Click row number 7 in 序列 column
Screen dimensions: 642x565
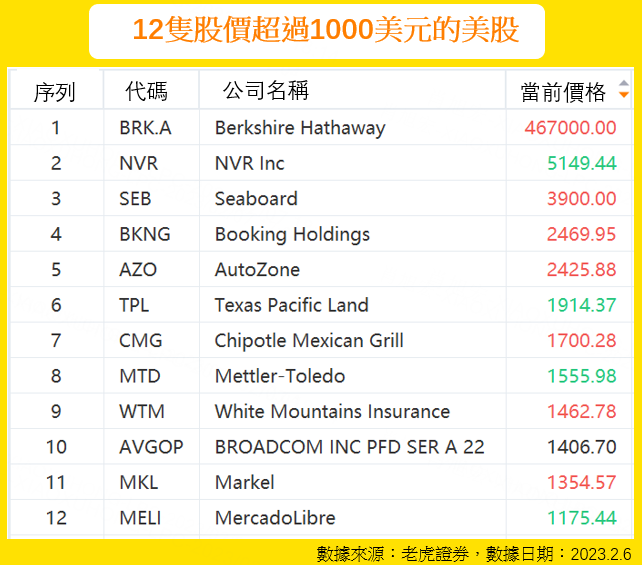pos(56,341)
